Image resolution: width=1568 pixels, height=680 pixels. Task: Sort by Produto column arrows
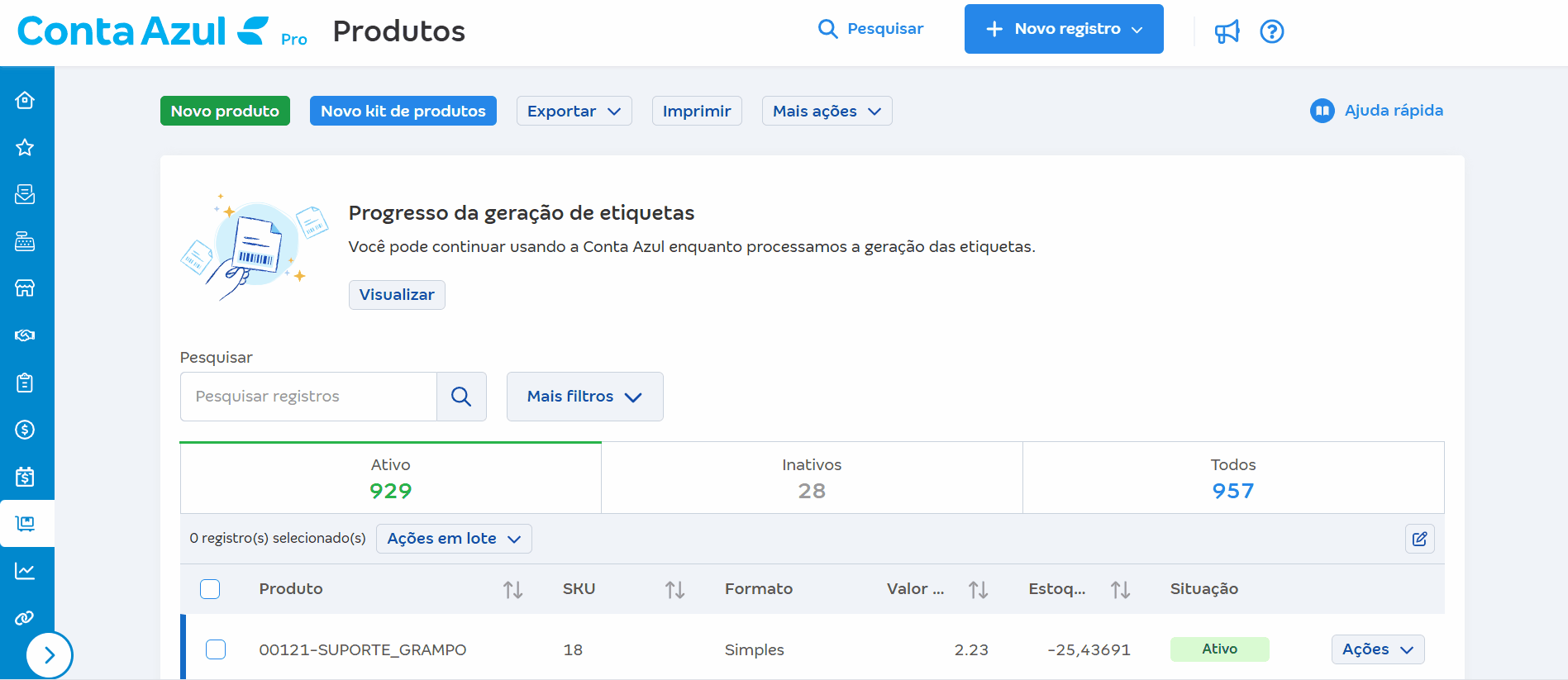pyautogui.click(x=513, y=589)
